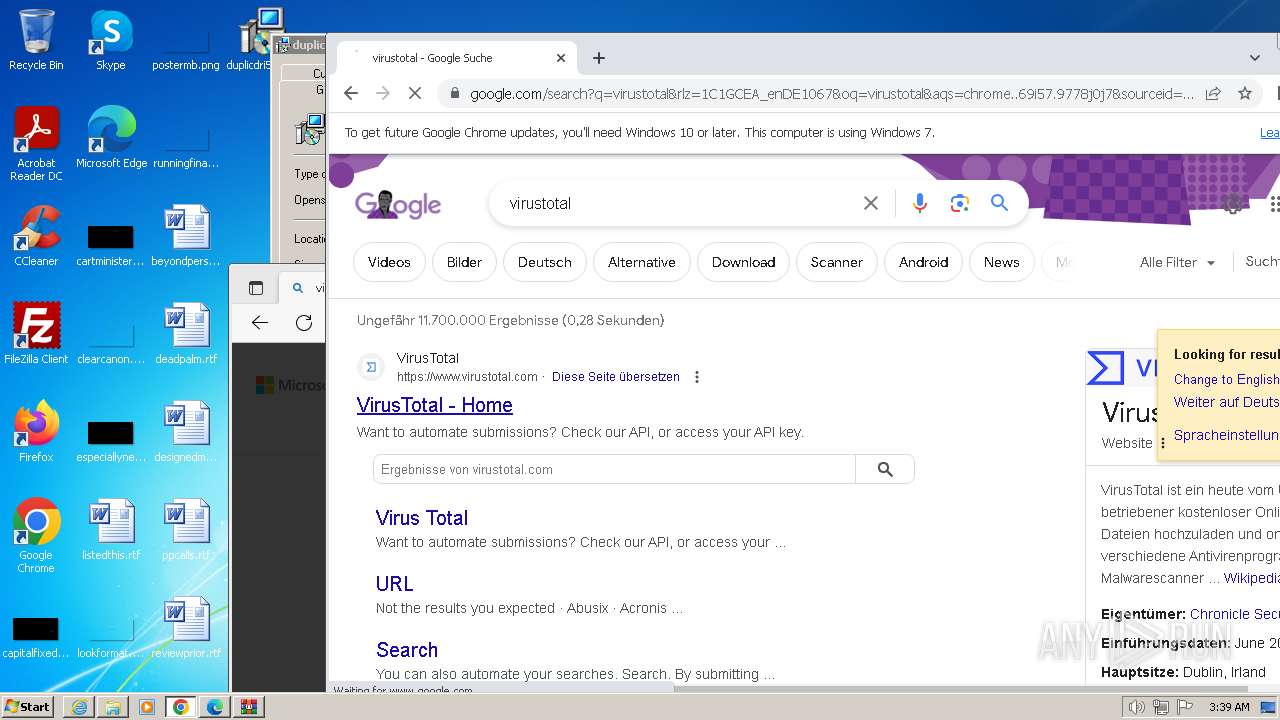
Task: Click Diese Seite übersetzen link
Action: (x=616, y=377)
